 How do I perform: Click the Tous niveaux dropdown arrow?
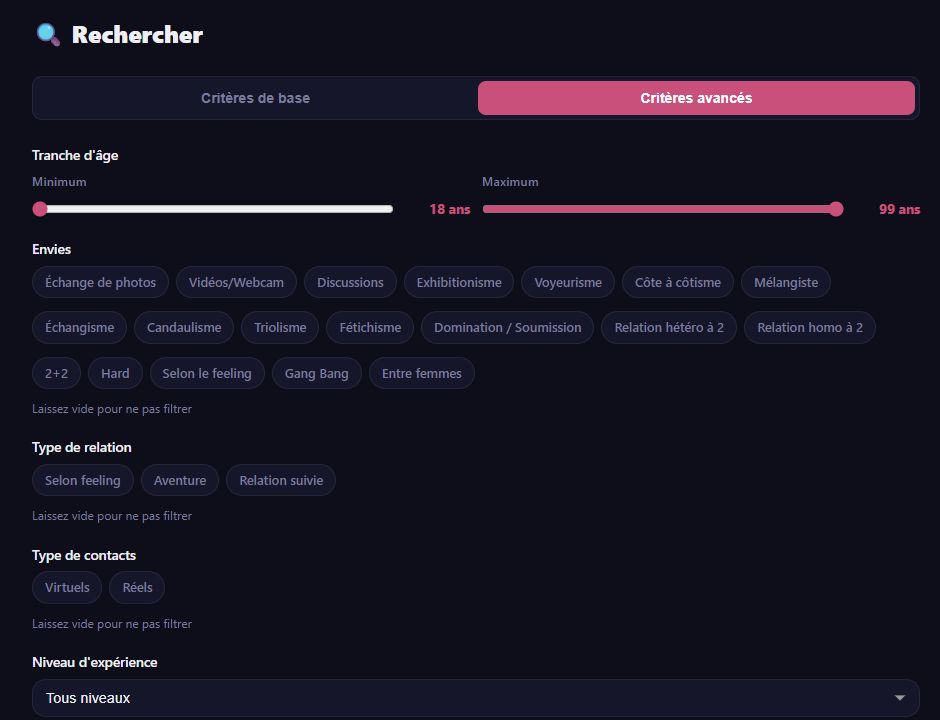point(899,698)
